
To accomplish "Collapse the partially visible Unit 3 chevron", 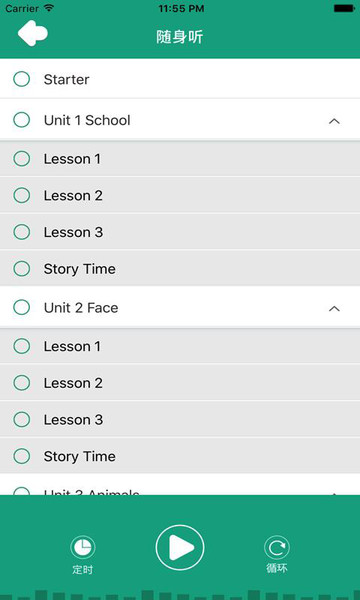I will click(334, 493).
